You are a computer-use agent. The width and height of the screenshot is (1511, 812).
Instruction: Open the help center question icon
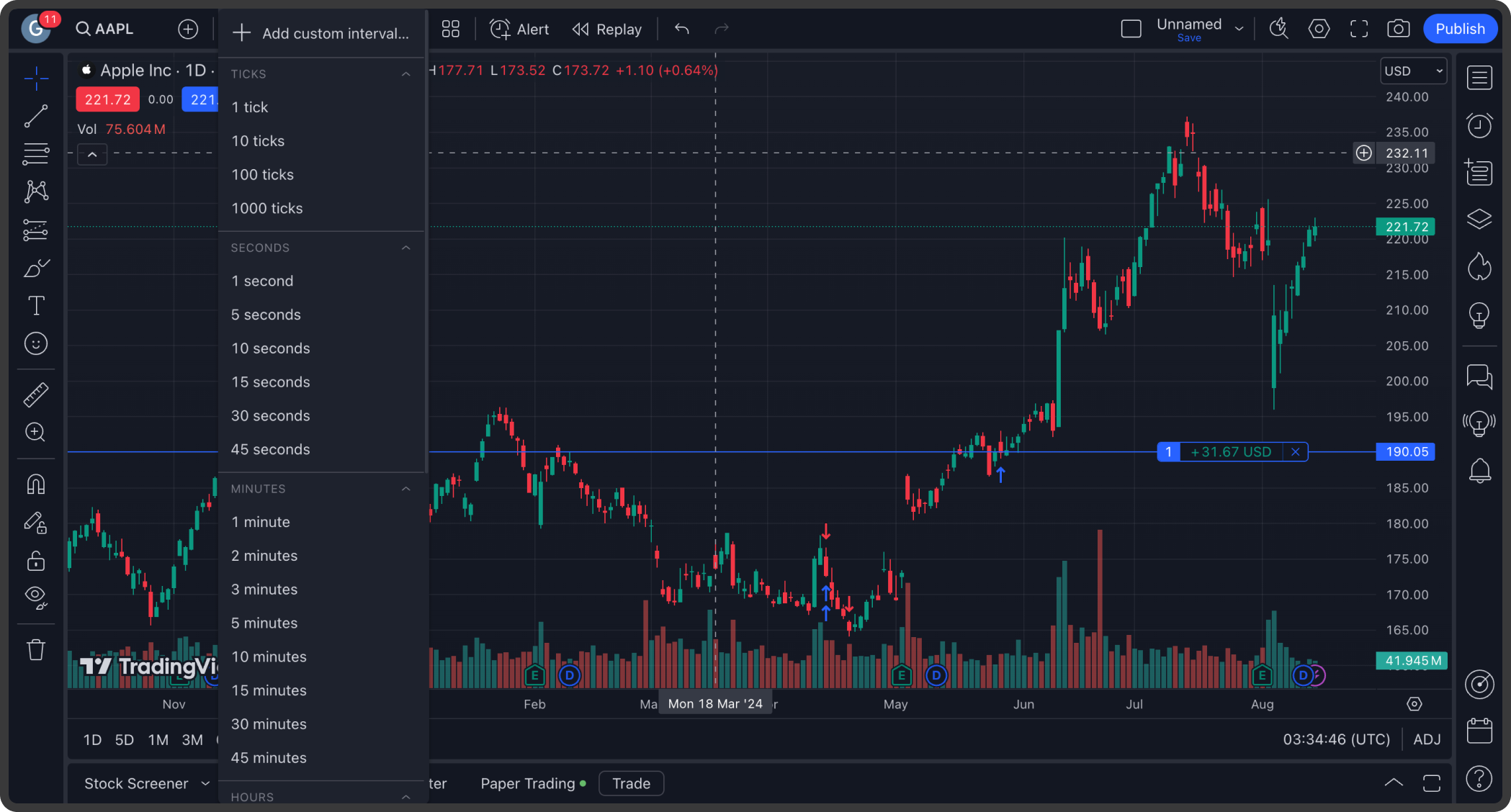(x=1479, y=778)
